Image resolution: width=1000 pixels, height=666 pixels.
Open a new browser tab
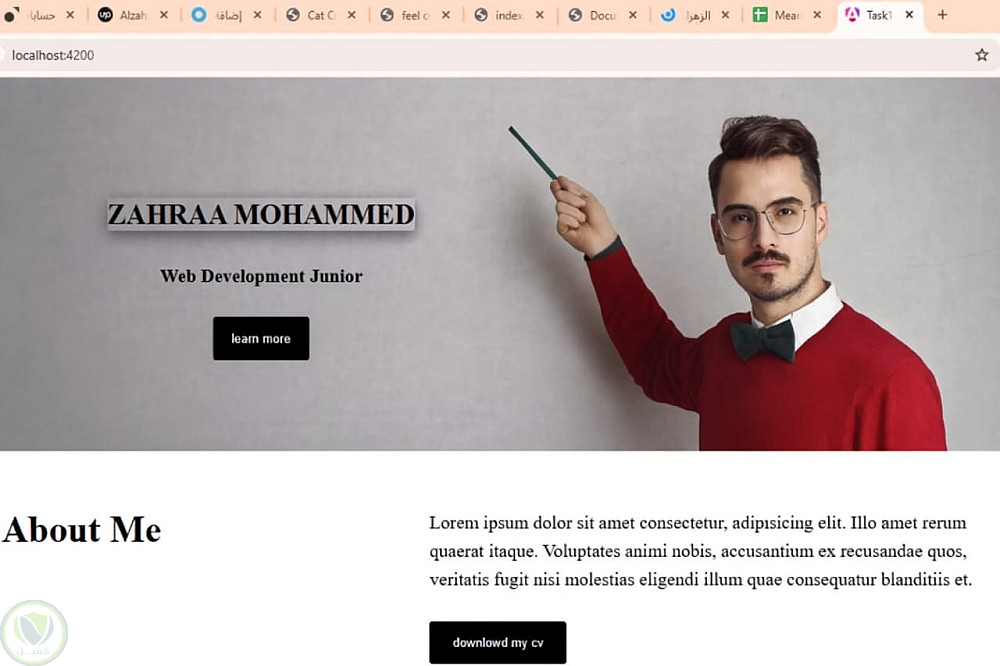942,15
